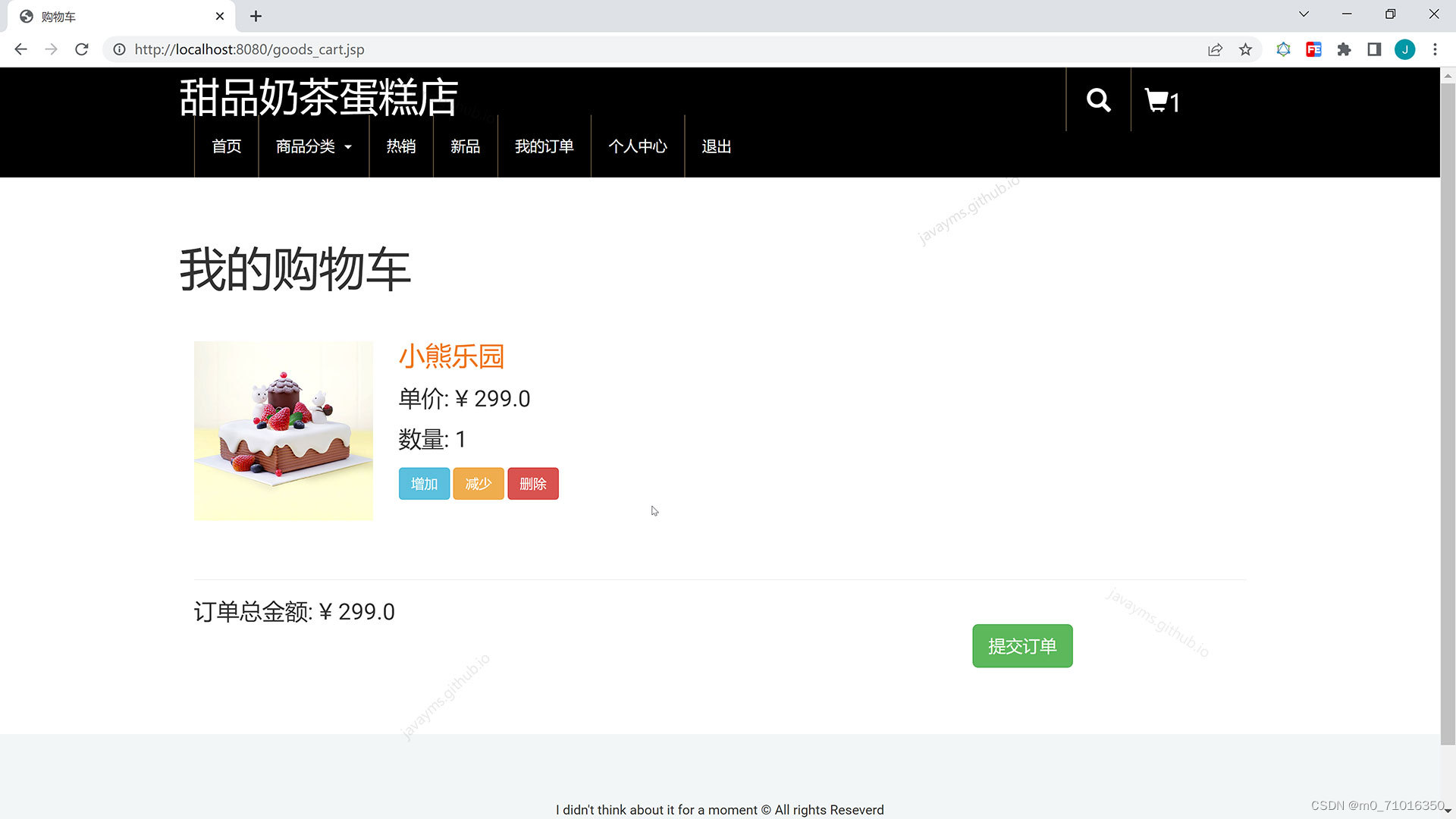This screenshot has width=1456, height=819.
Task: Click inside the browser address bar
Action: [379, 49]
